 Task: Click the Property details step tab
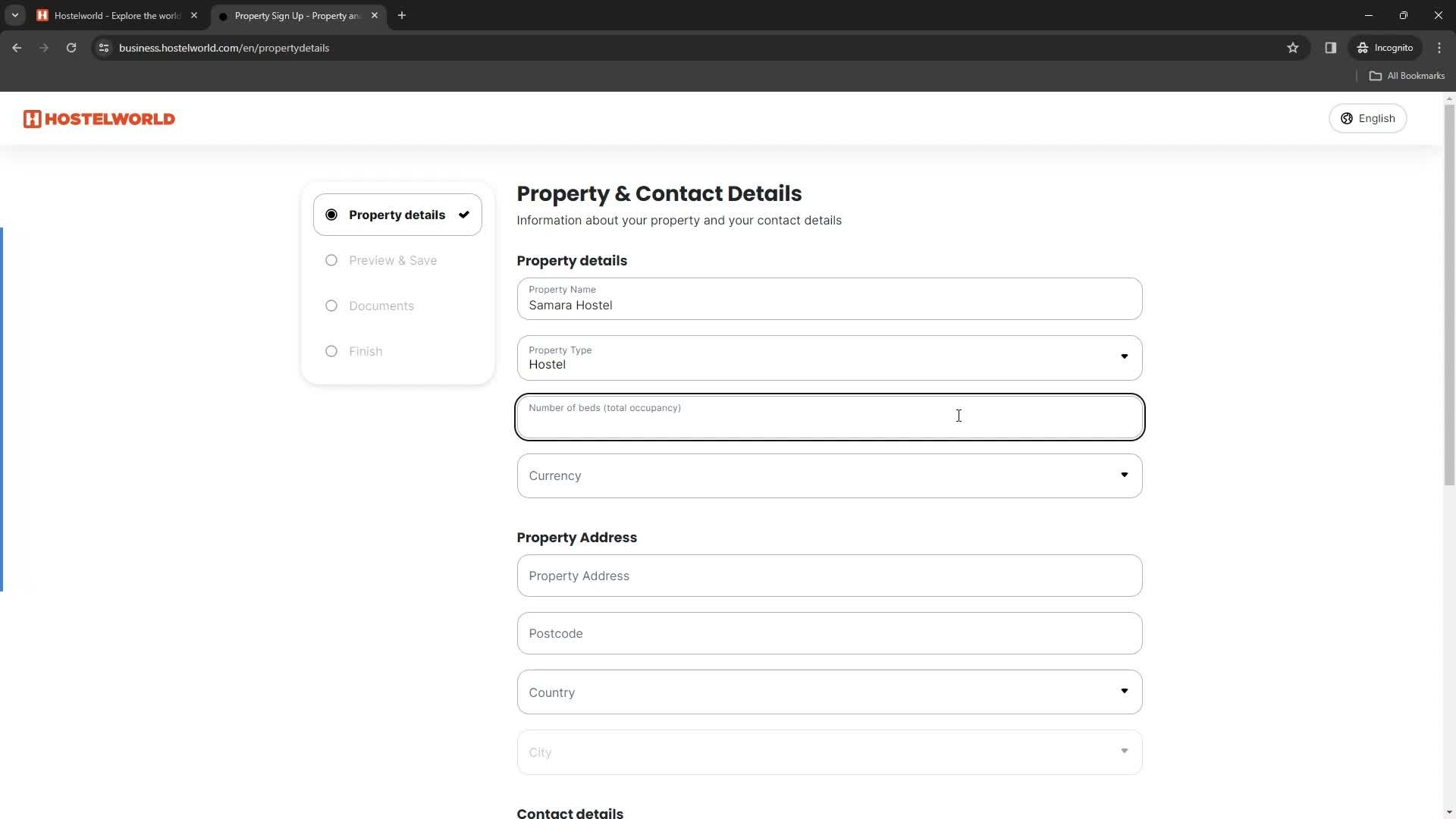pos(397,214)
